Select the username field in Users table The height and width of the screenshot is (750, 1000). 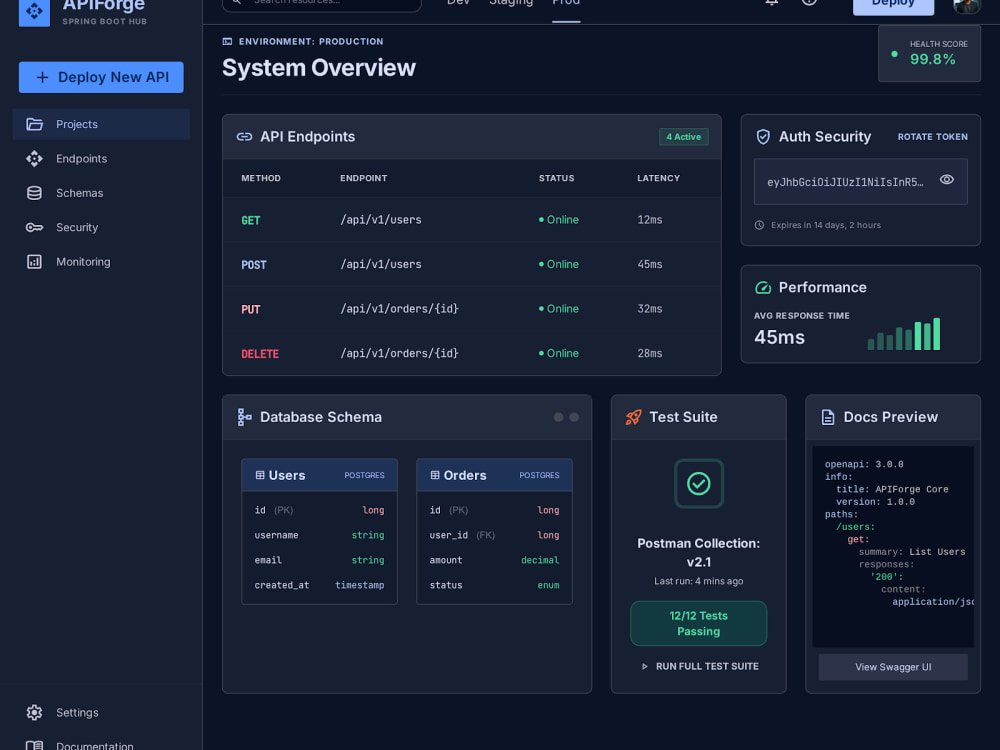(x=319, y=536)
